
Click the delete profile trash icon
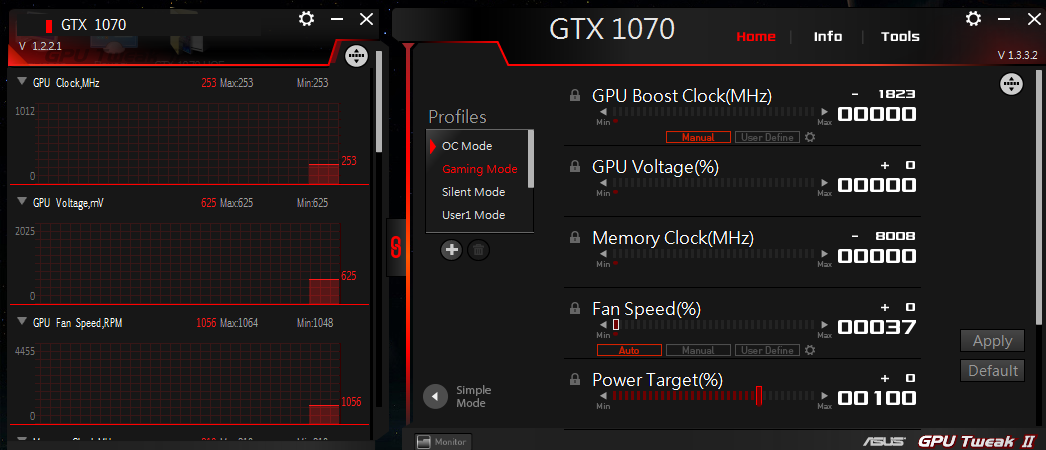(x=479, y=249)
